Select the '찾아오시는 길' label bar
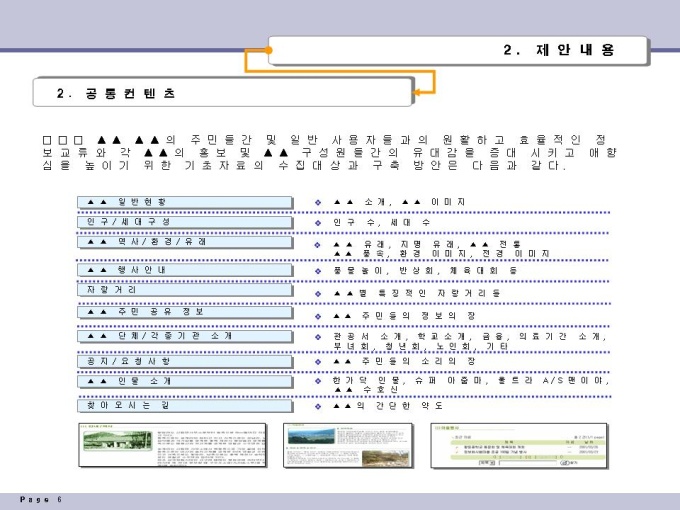Screen dimensions: 680x510 tap(185, 406)
